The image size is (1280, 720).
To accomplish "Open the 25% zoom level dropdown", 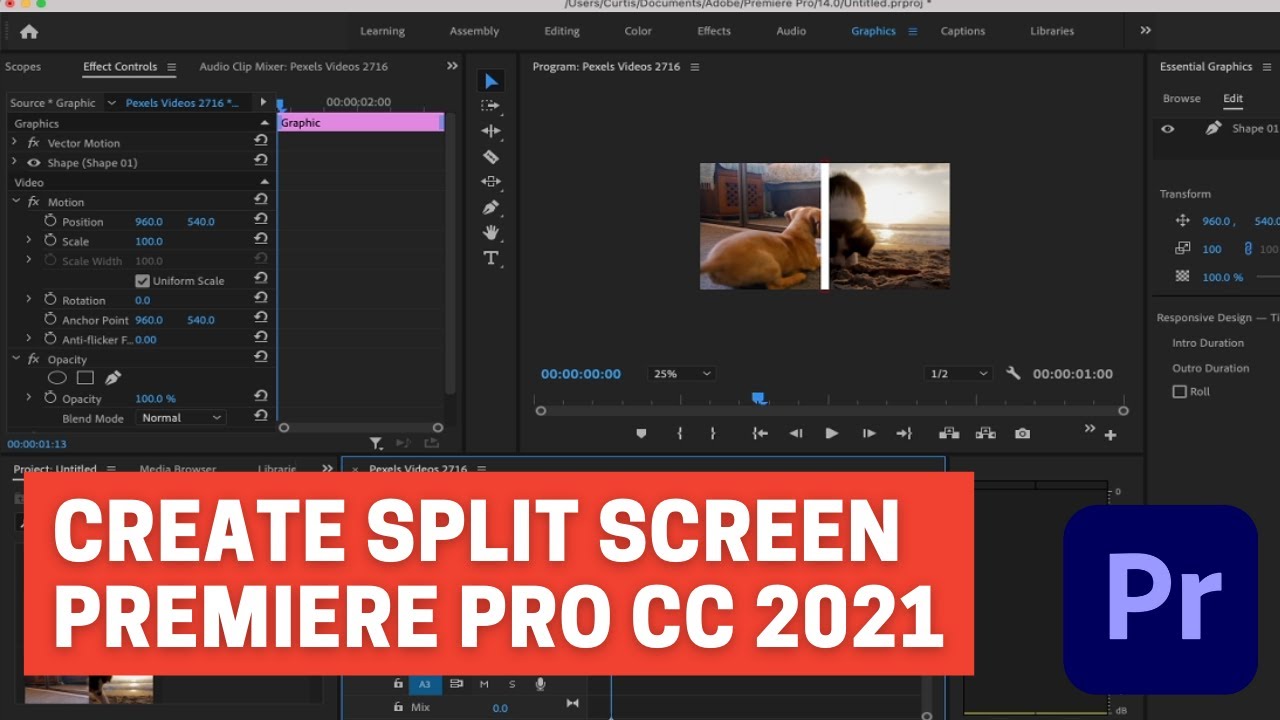I will [682, 373].
